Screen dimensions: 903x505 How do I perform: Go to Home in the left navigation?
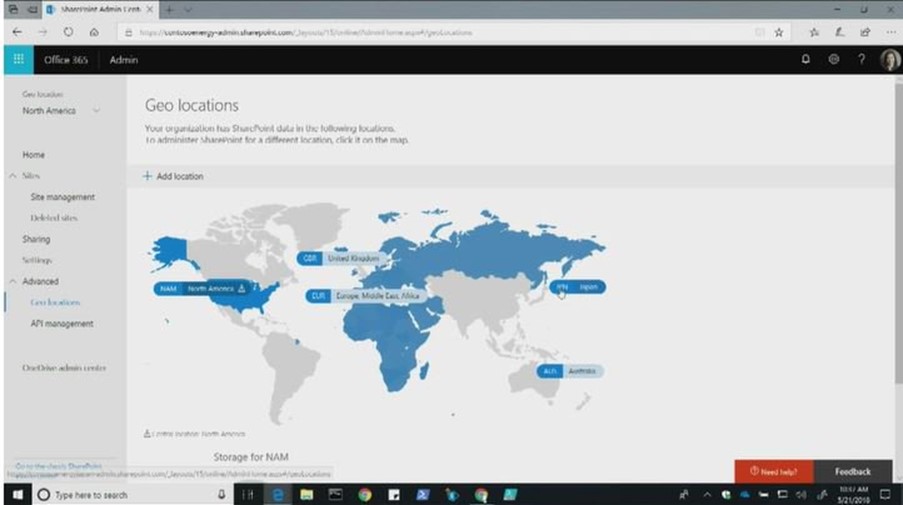pos(33,155)
